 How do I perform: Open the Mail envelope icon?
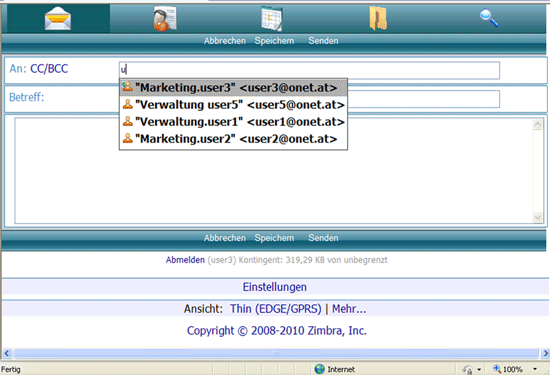point(58,19)
